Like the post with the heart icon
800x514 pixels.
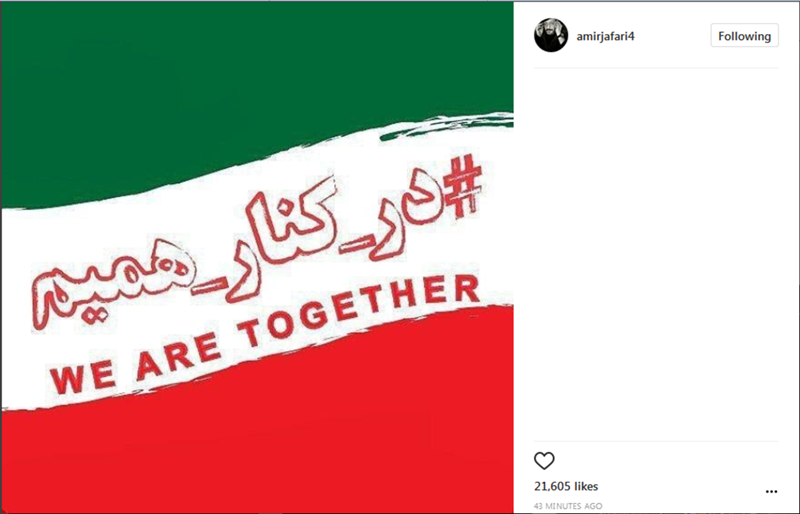pos(544,461)
